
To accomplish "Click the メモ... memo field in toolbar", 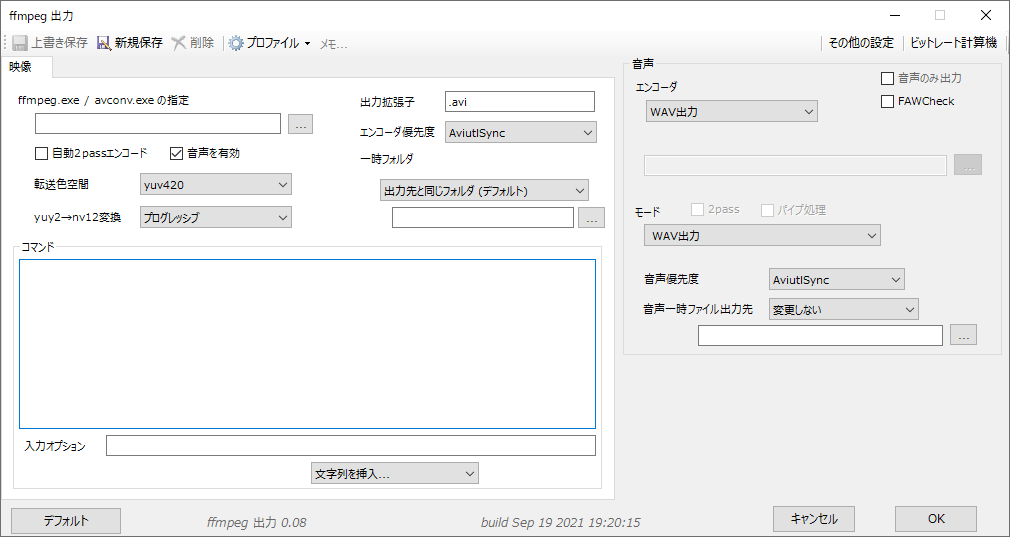I will click(334, 44).
